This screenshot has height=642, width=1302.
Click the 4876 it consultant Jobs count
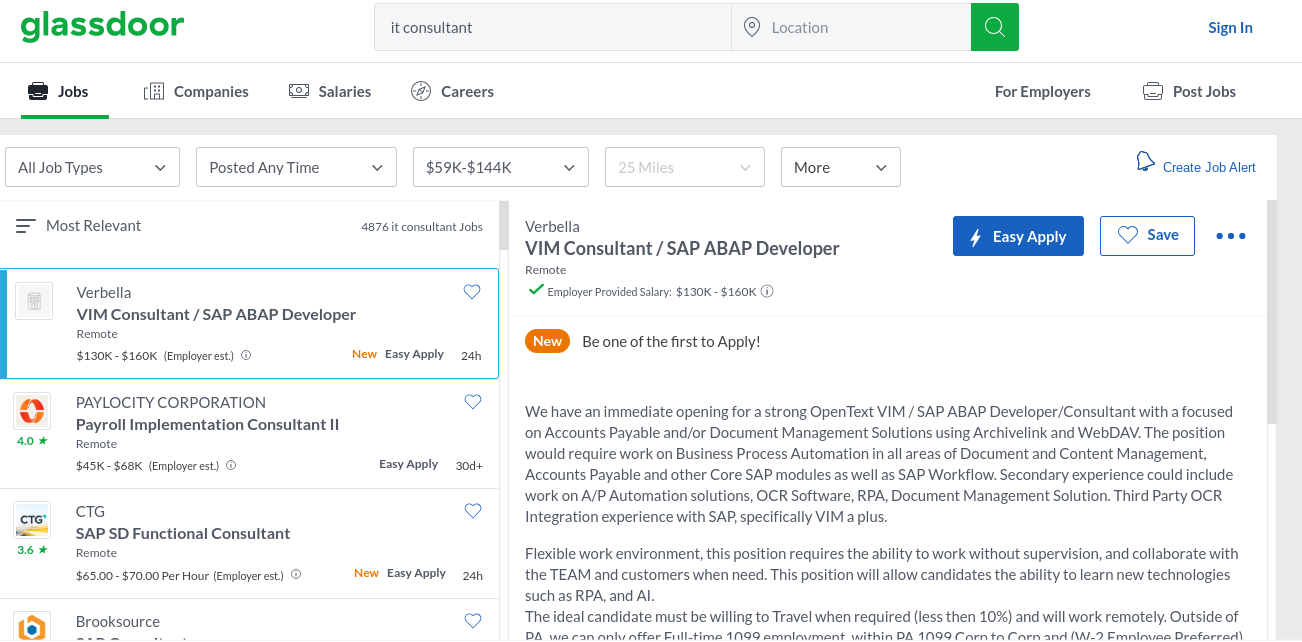click(422, 227)
